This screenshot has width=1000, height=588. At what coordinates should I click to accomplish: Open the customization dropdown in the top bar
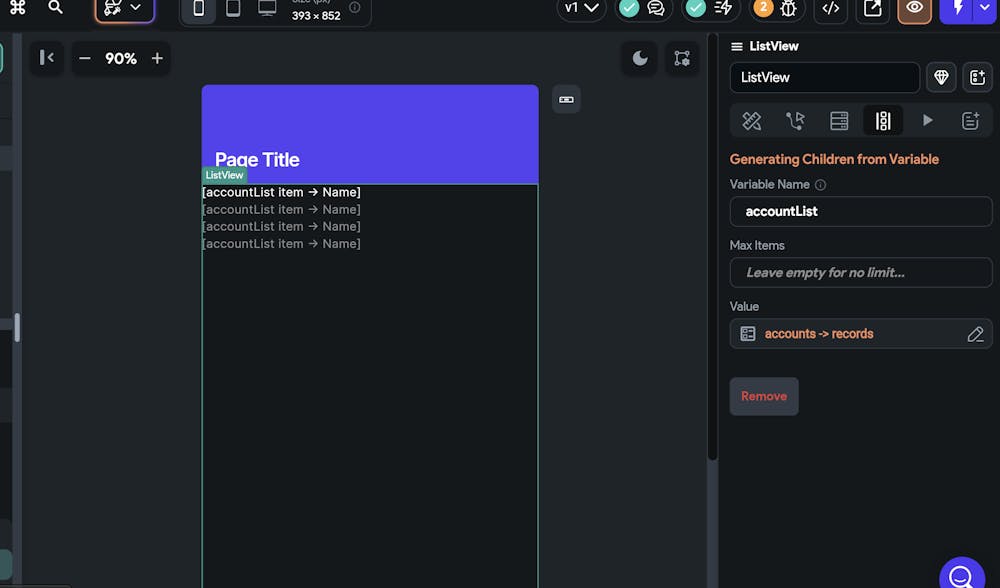124,8
